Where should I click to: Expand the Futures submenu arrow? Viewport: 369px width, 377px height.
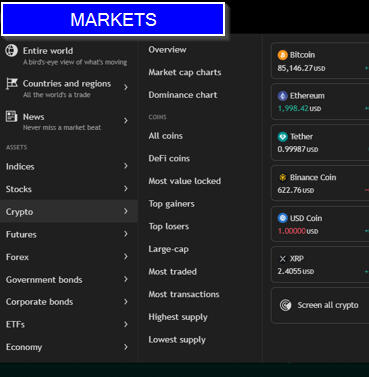click(x=126, y=234)
